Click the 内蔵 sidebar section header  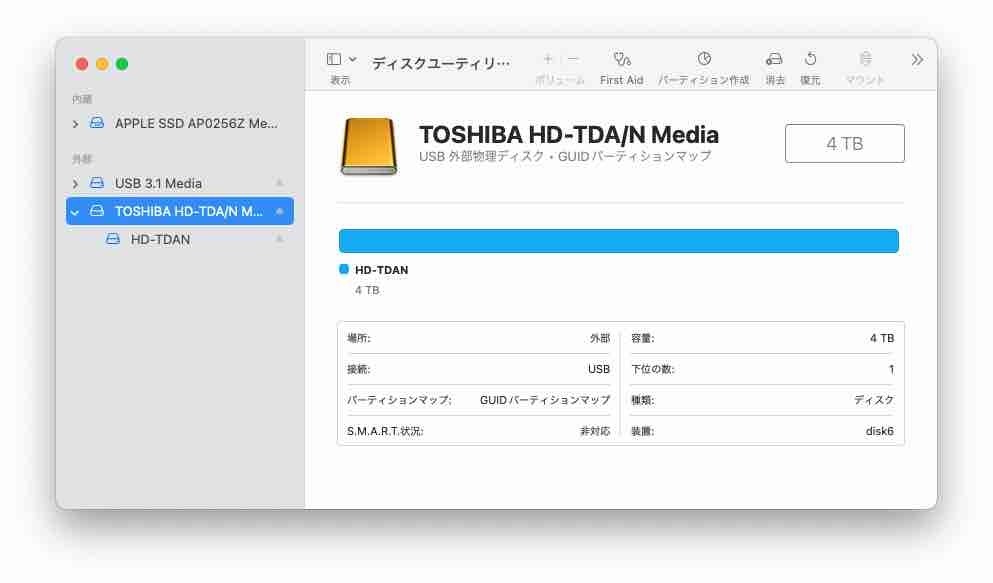coord(82,99)
